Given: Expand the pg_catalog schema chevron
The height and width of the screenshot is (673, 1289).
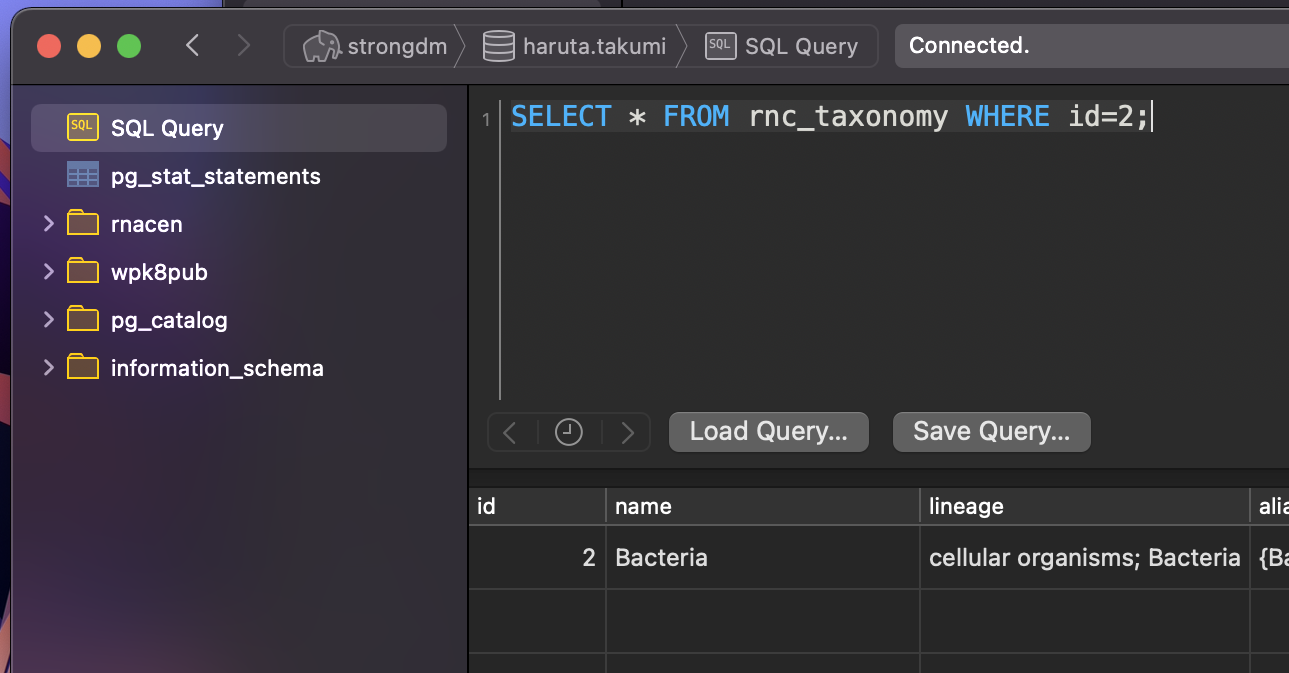Looking at the screenshot, I should click(x=49, y=319).
